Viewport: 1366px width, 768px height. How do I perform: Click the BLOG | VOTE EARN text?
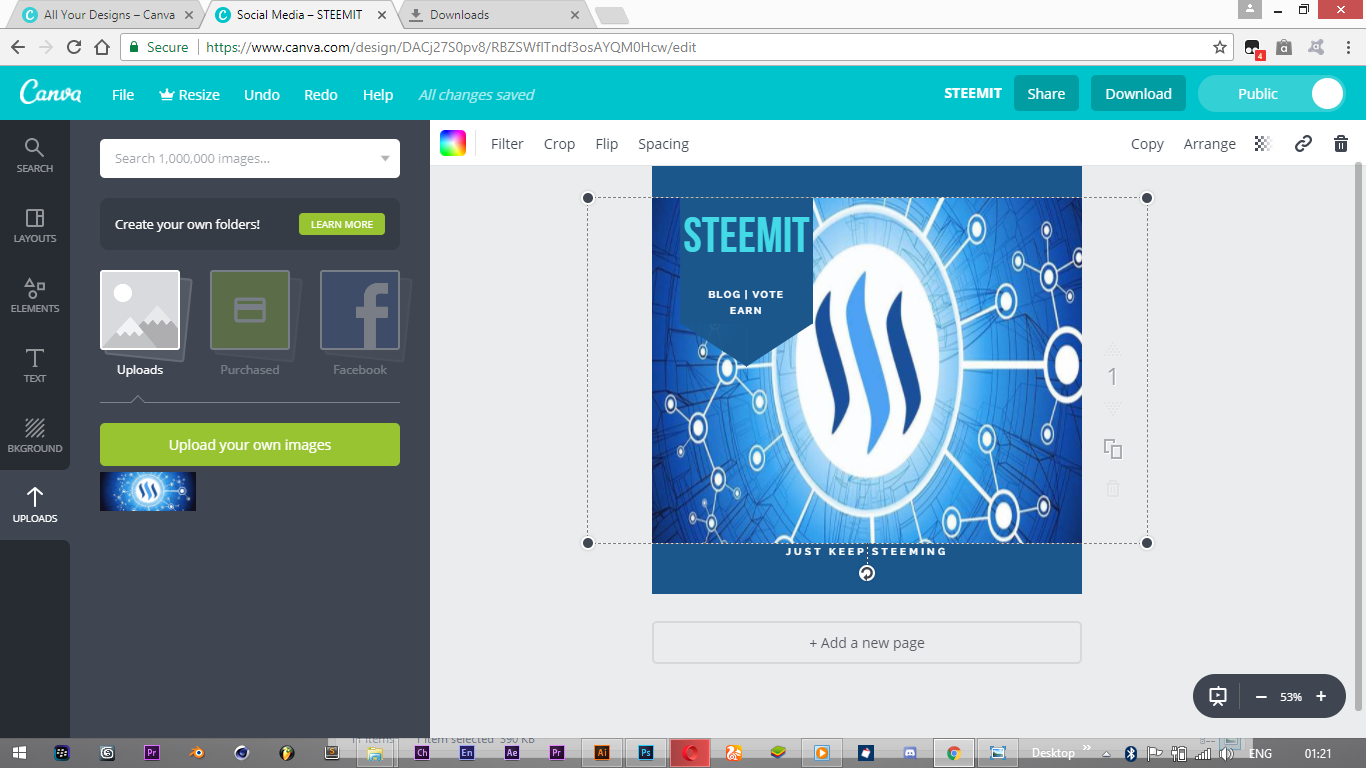tap(746, 302)
